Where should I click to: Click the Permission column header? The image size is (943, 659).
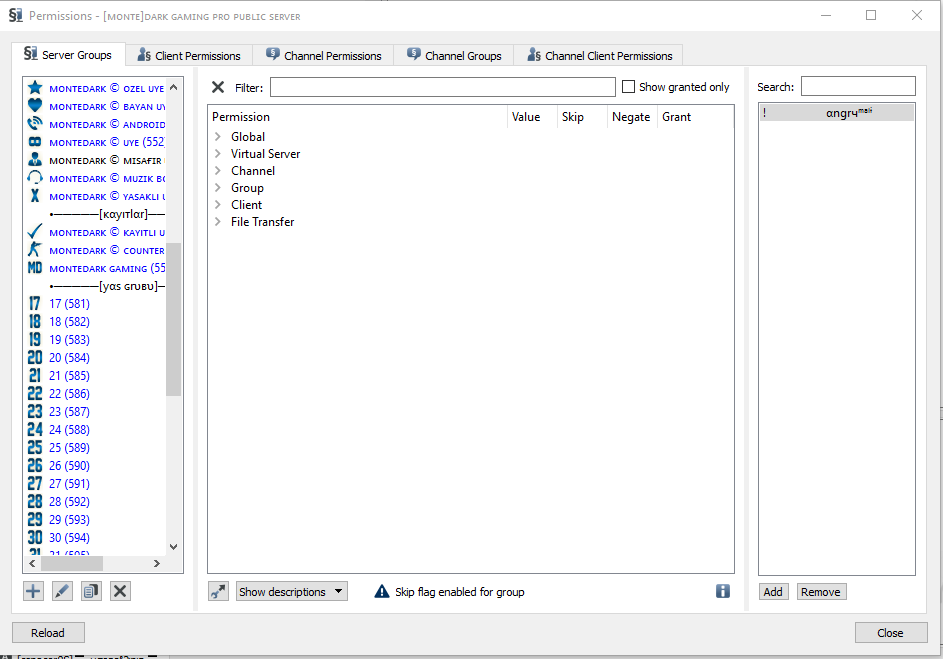coord(358,117)
